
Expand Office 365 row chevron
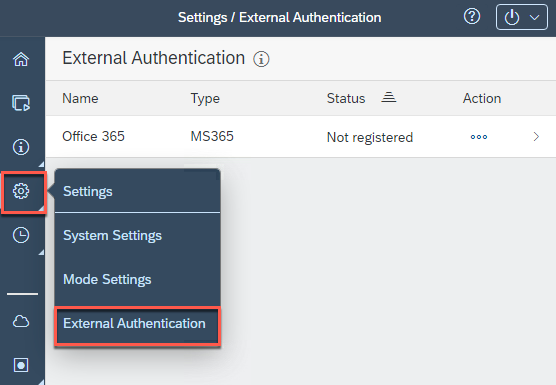pyautogui.click(x=536, y=136)
